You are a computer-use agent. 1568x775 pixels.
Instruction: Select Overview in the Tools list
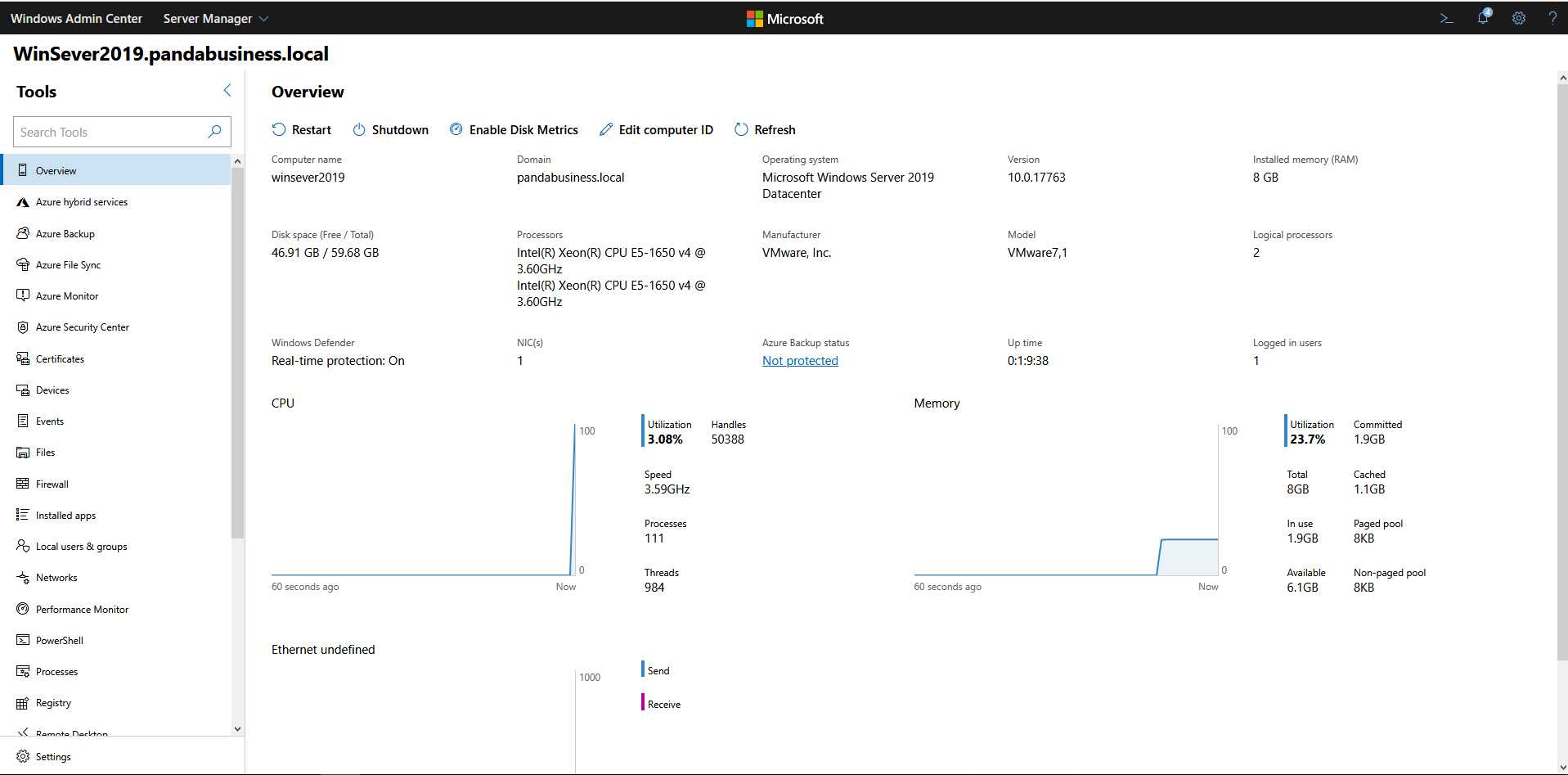coord(115,170)
